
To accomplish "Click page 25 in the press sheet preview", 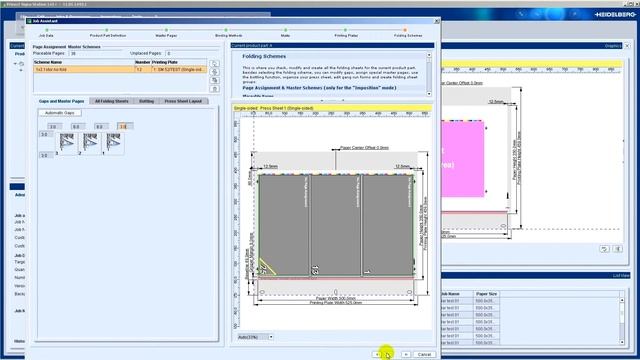I will pyautogui.click(x=284, y=225).
